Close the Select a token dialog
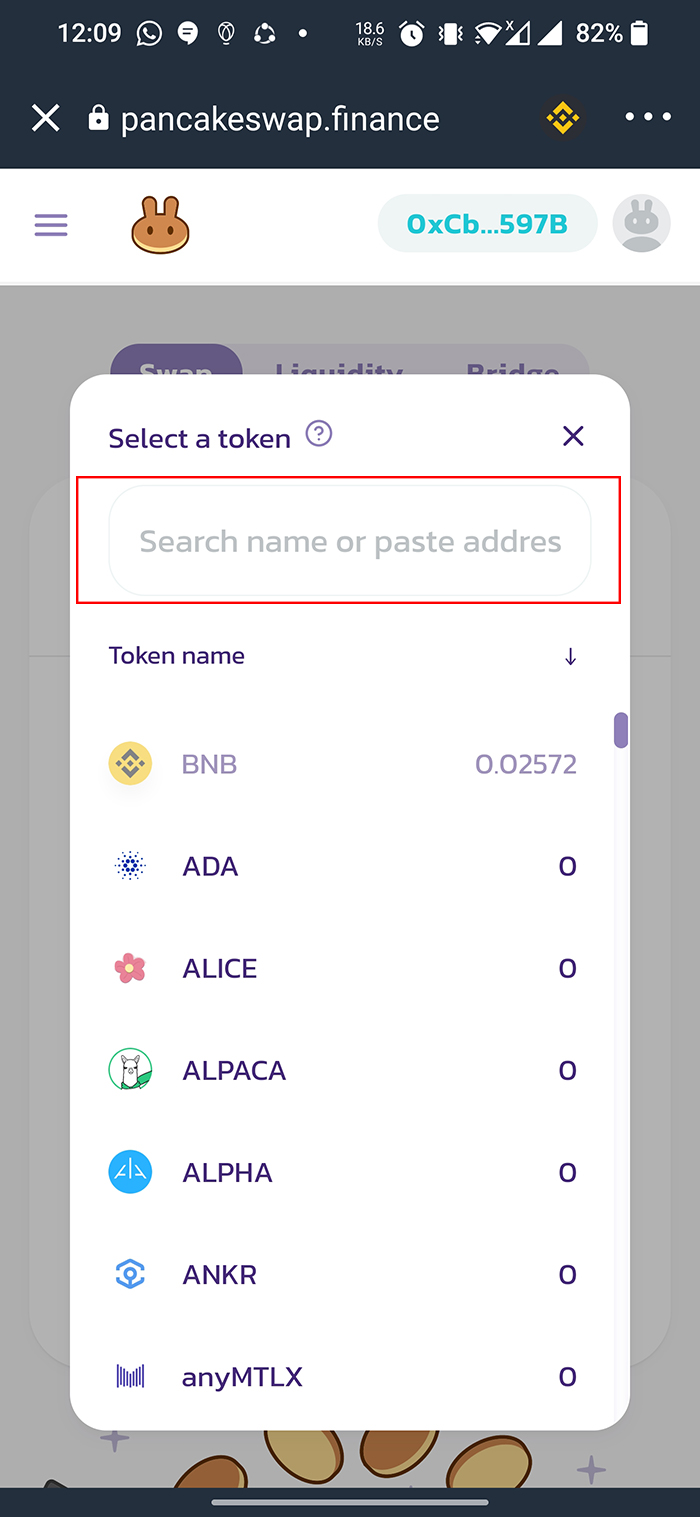 click(573, 436)
